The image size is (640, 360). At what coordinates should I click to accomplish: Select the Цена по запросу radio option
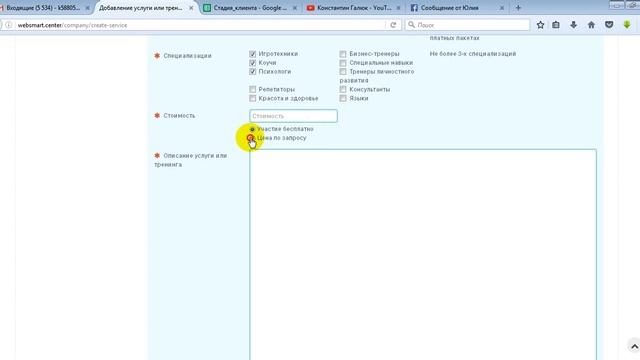[251, 138]
